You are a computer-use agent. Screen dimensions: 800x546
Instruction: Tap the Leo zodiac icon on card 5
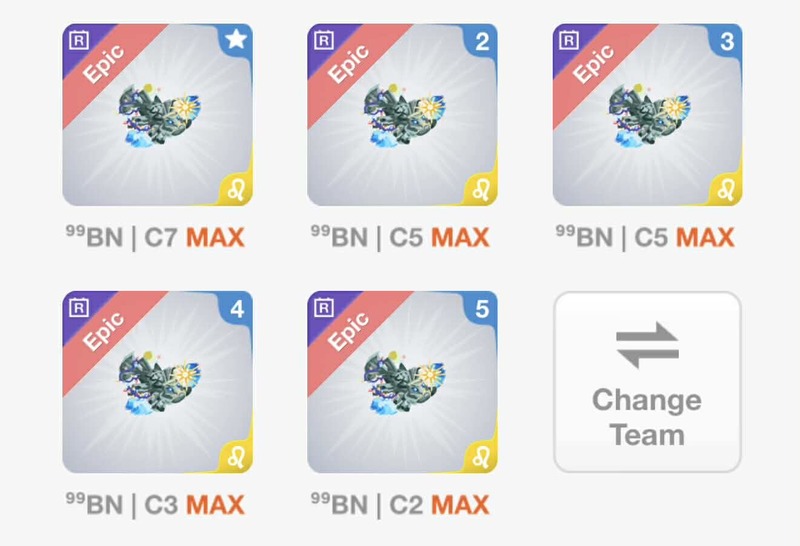(481, 457)
